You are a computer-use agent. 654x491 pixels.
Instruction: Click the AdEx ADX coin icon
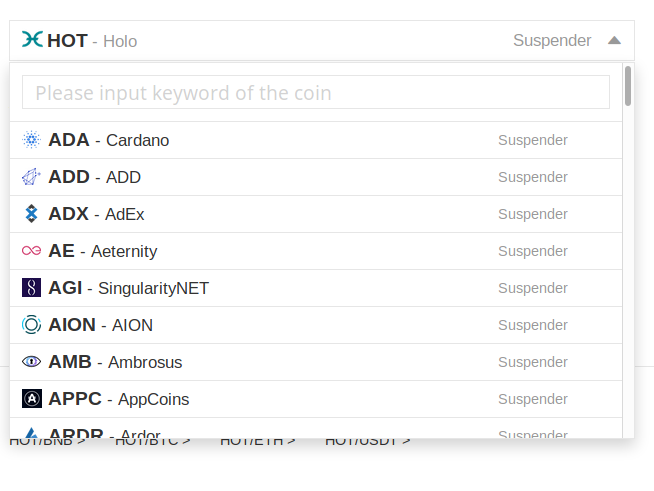(x=31, y=214)
